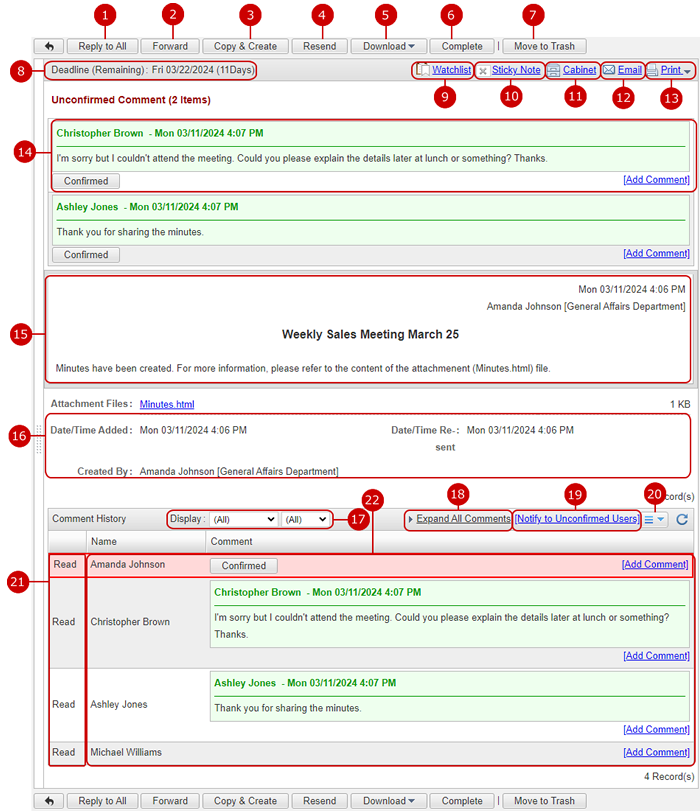Click bottom Reply to All button
The width and height of the screenshot is (700, 811).
pyautogui.click(x=102, y=801)
